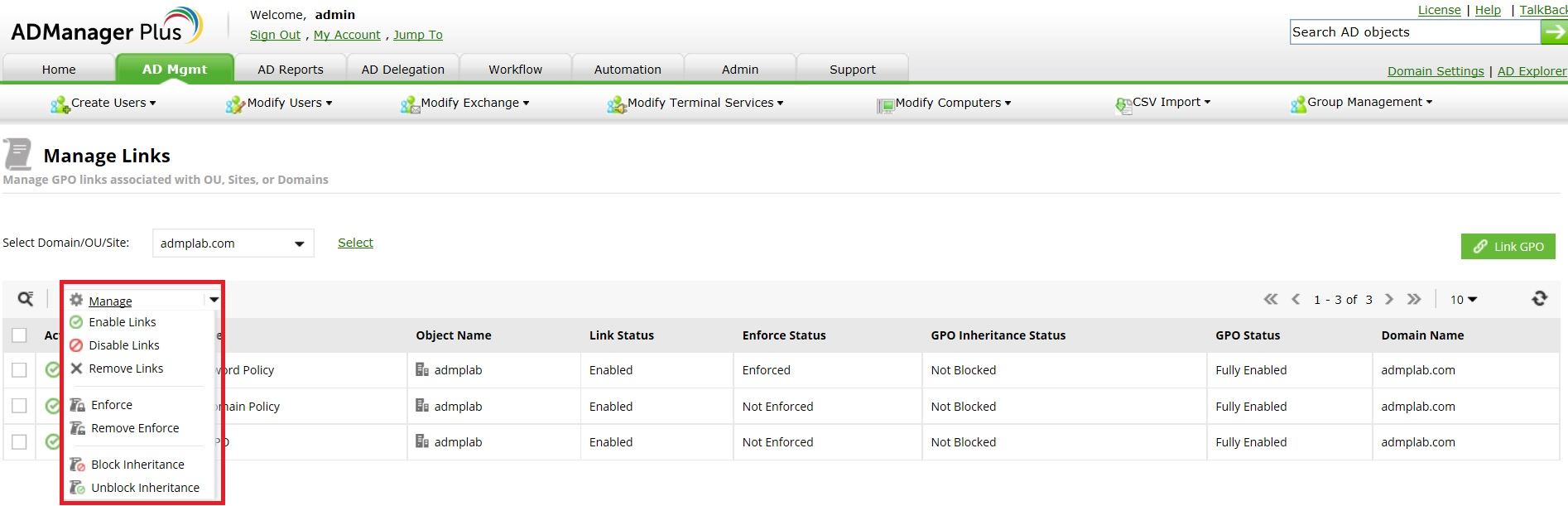Click the Manage gear icon
Viewport: 1568px width, 506px height.
[76, 300]
